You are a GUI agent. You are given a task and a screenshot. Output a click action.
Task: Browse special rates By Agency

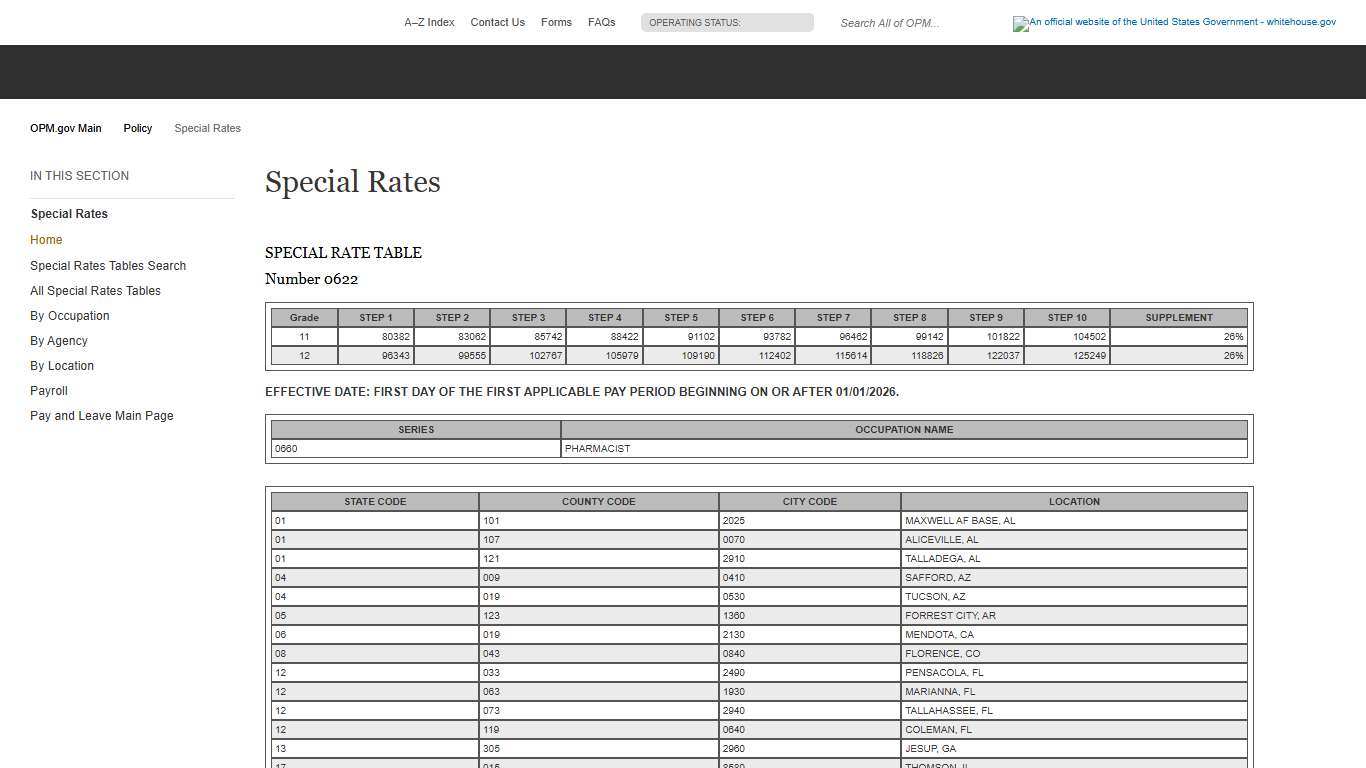tap(58, 340)
